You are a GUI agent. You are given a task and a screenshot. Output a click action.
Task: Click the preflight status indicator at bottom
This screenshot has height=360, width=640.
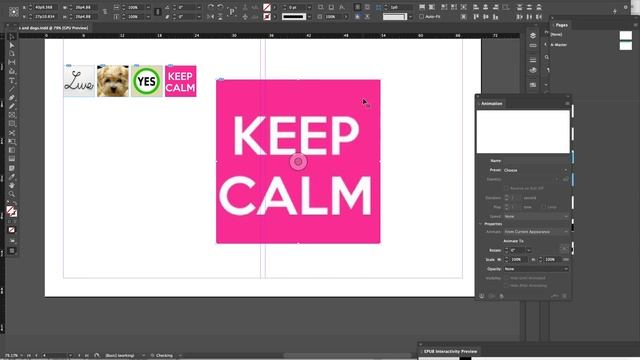(x=162, y=356)
